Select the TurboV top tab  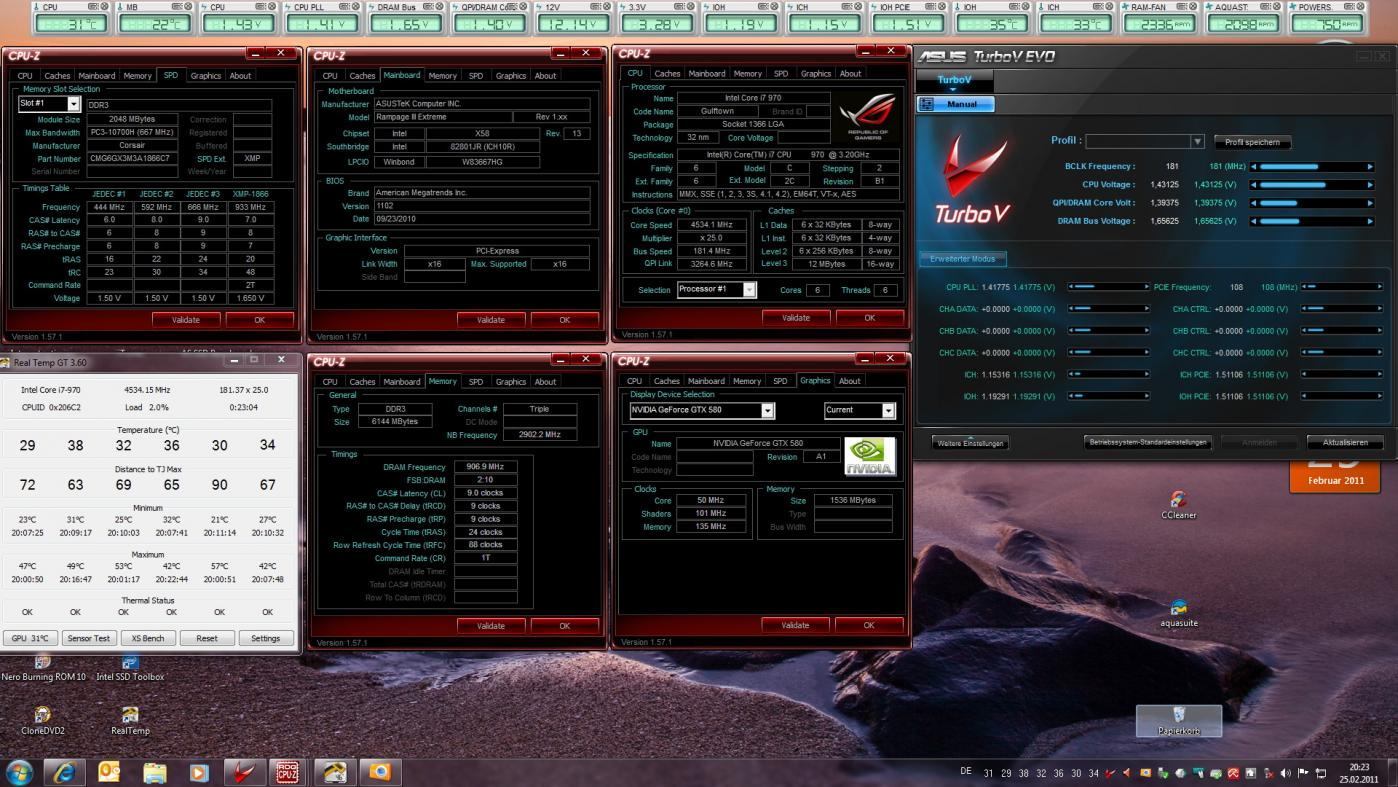pos(954,79)
